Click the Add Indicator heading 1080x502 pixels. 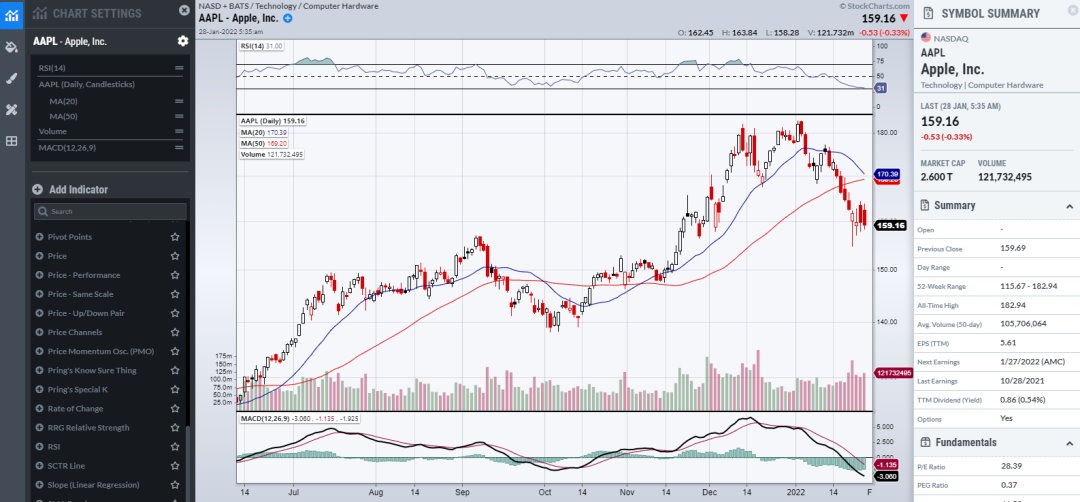click(x=79, y=189)
